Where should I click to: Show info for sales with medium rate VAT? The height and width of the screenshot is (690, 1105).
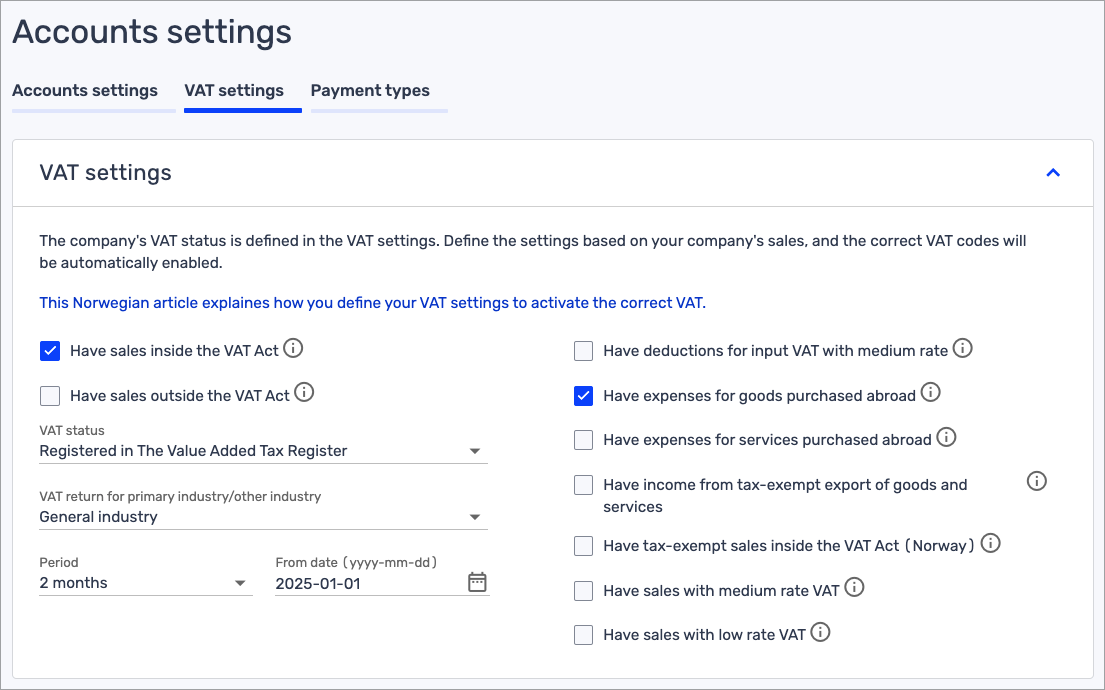pyautogui.click(x=854, y=588)
